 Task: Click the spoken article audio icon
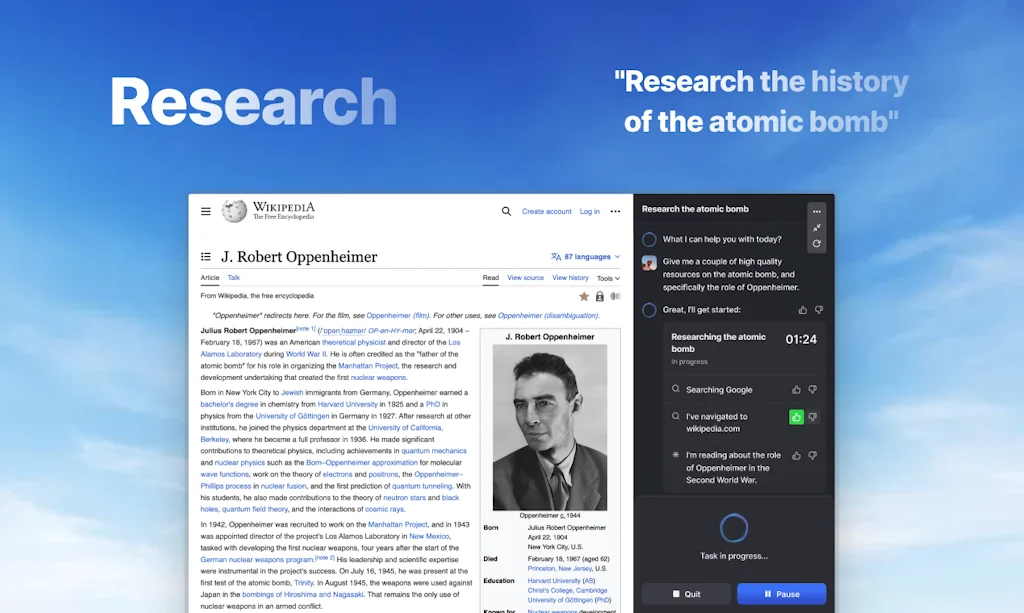[615, 296]
